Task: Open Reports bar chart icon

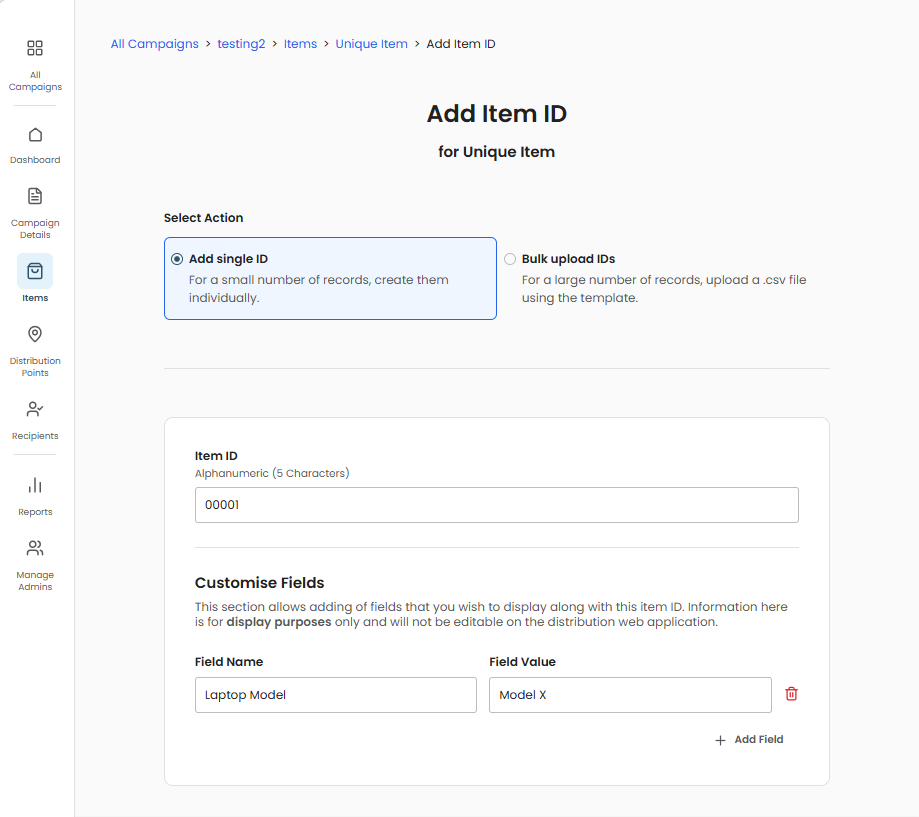Action: tap(35, 485)
